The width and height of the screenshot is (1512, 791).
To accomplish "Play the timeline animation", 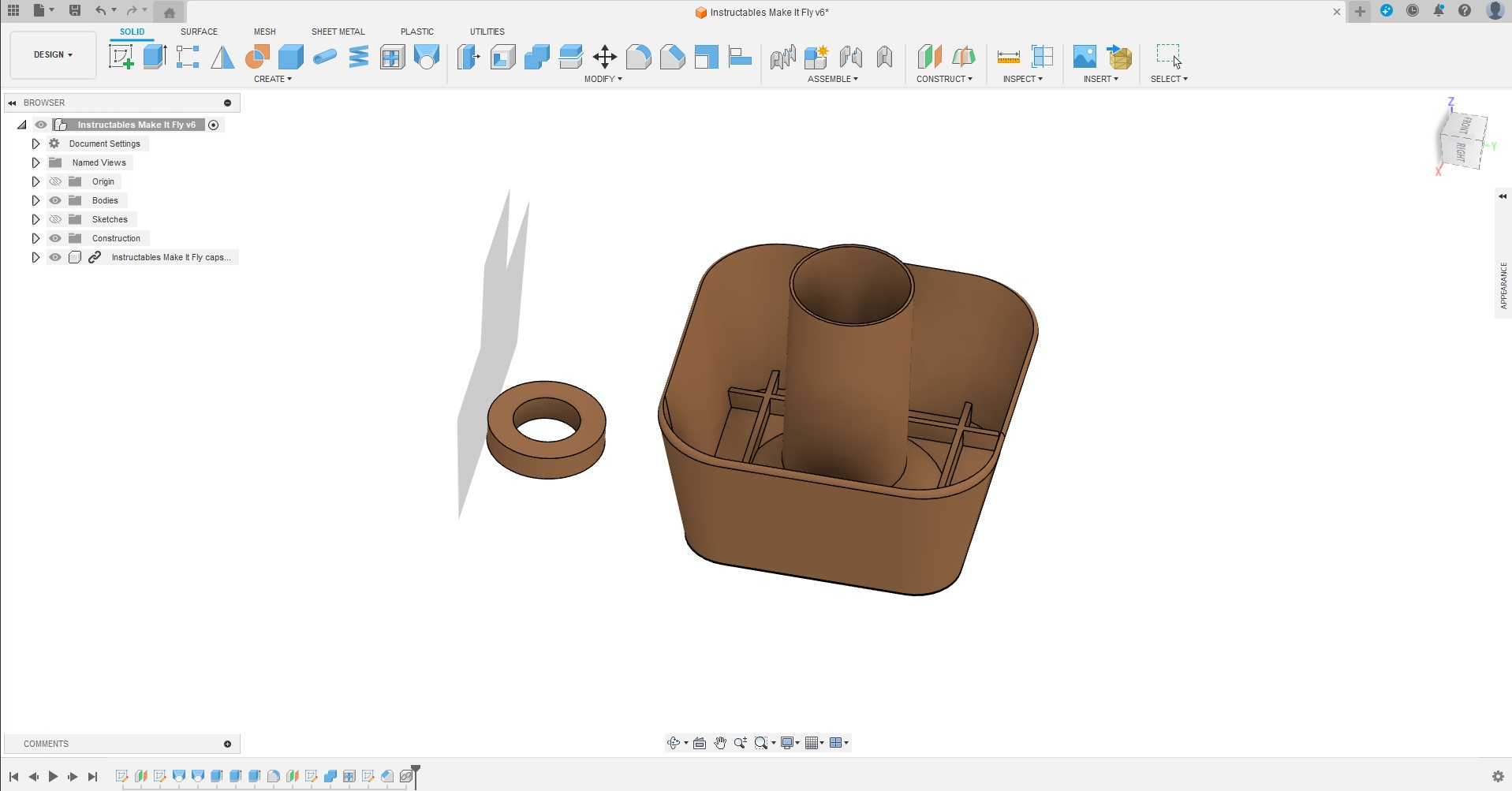I will (53, 777).
